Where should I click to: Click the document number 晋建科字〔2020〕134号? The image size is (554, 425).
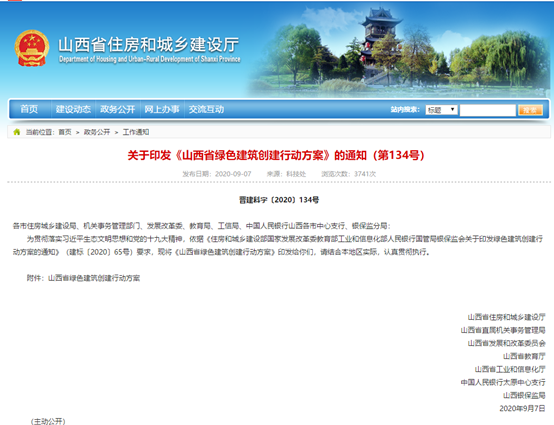tap(279, 200)
